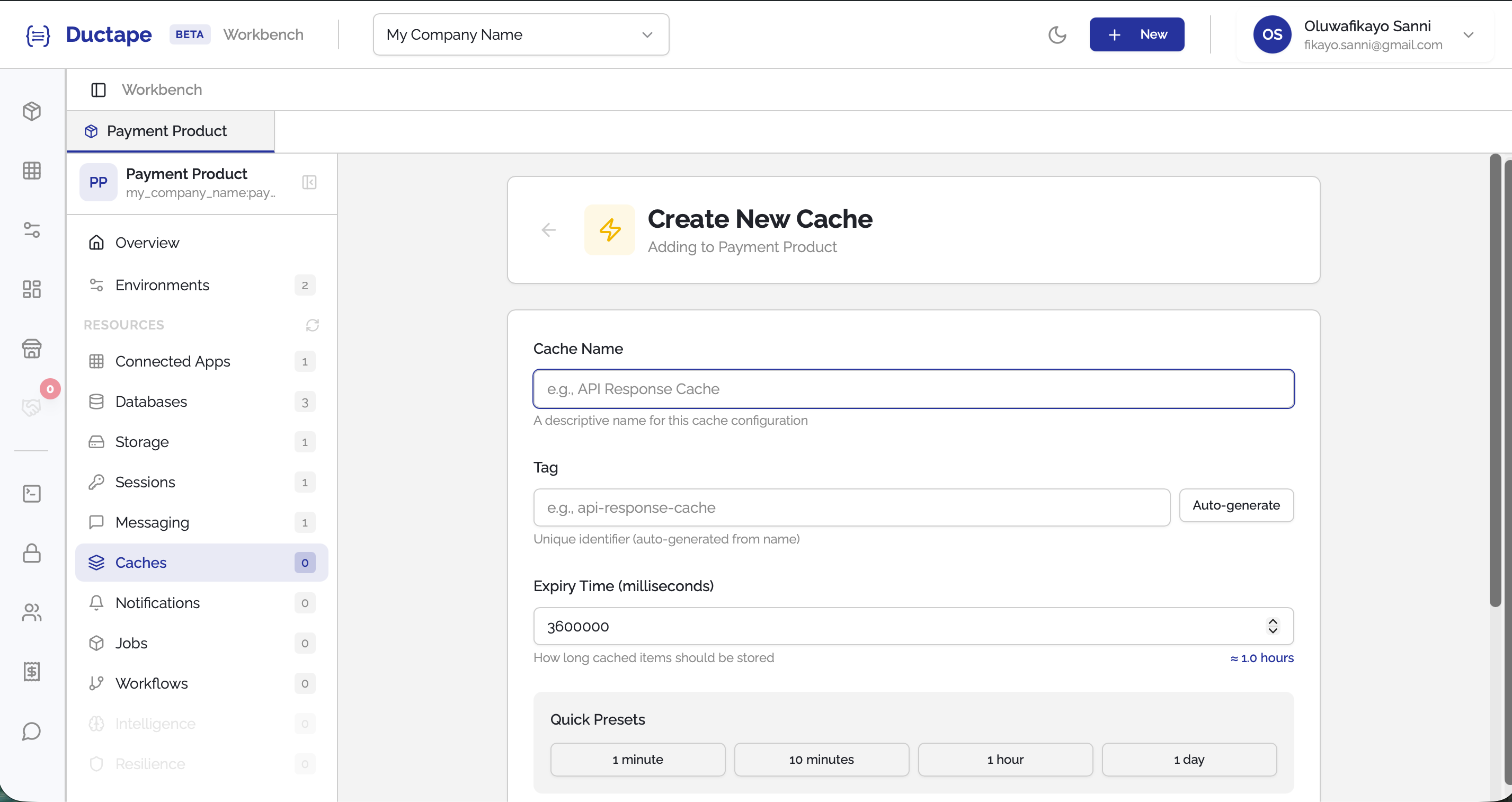Open the partnerships handshake icon showing badge 0
The width and height of the screenshot is (1512, 802).
pyautogui.click(x=32, y=407)
